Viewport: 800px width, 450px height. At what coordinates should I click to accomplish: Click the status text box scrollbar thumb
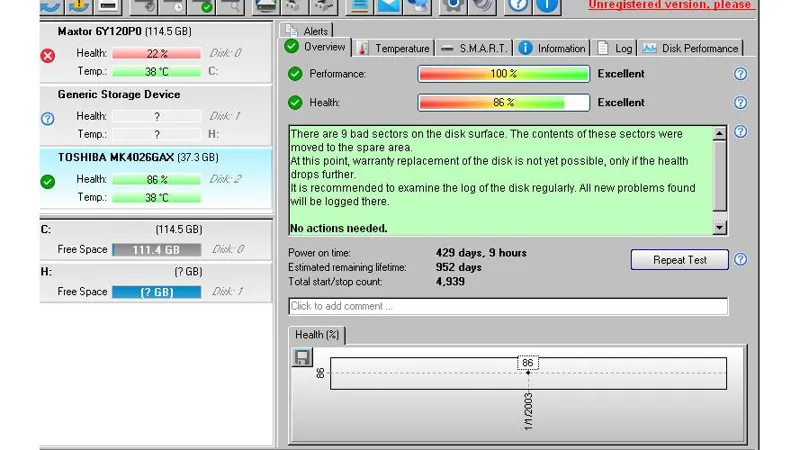(x=719, y=176)
